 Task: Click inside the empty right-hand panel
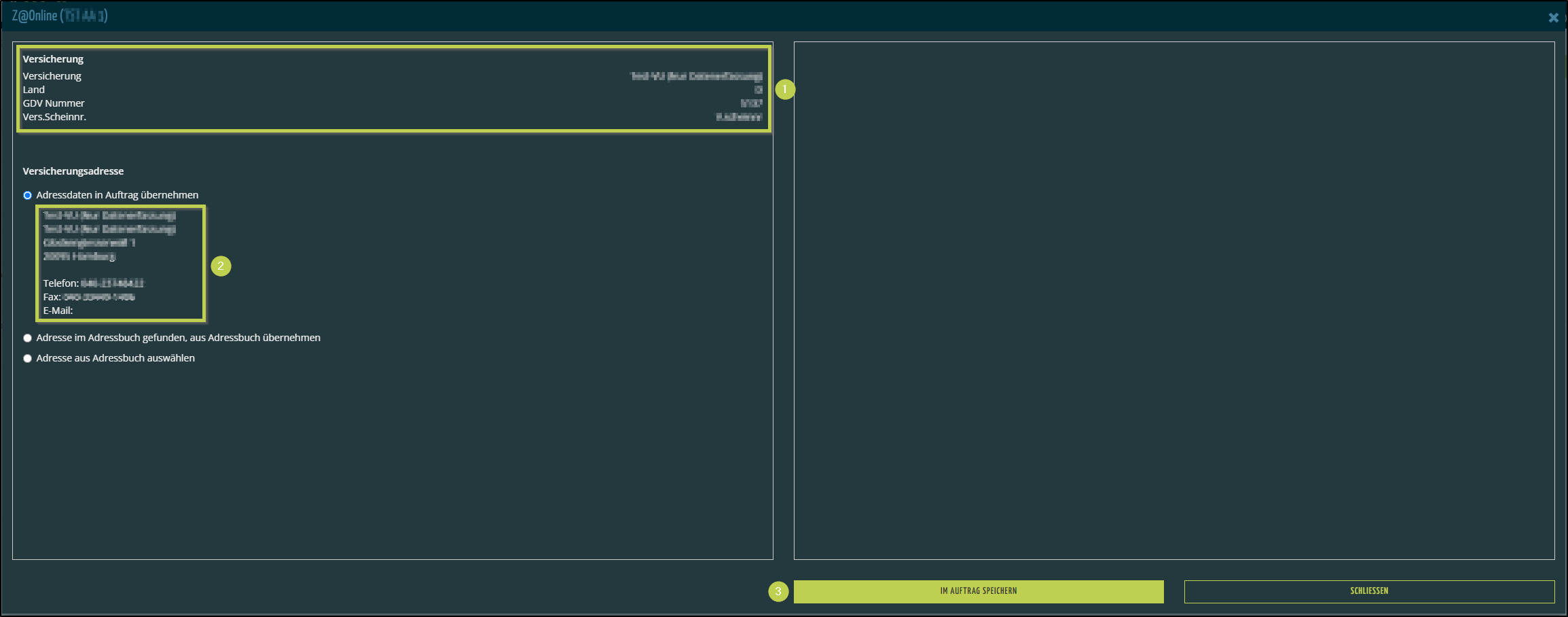point(1173,300)
